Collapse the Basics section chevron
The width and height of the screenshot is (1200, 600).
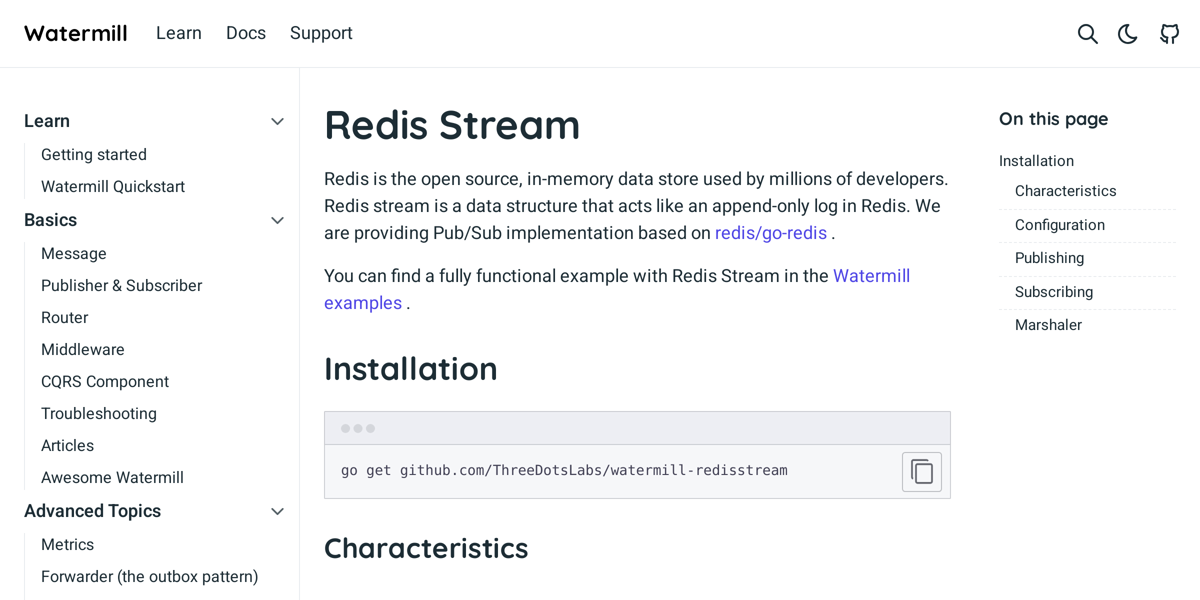click(x=277, y=220)
